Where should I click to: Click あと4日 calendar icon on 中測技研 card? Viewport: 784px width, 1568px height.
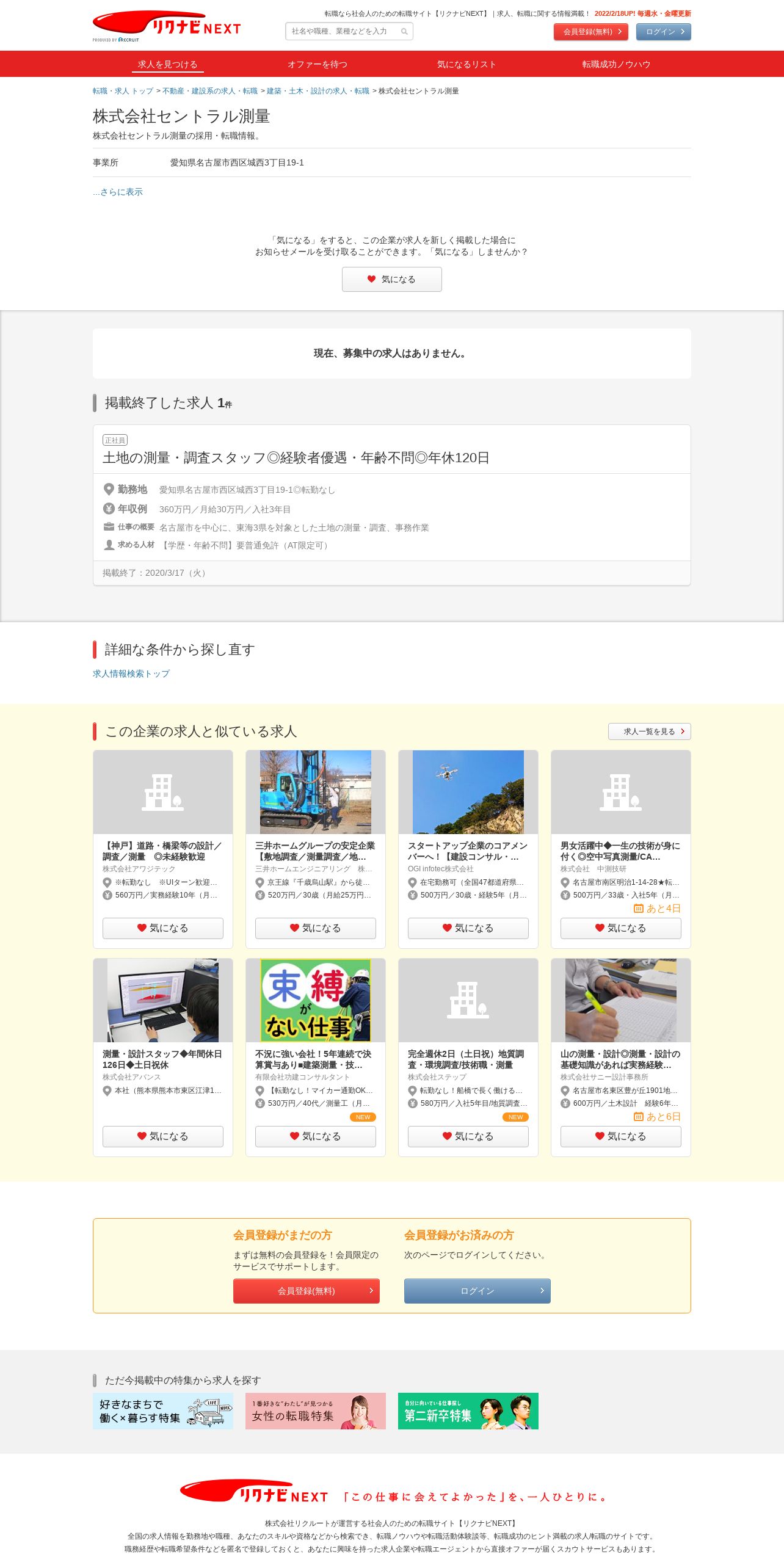pos(639,909)
